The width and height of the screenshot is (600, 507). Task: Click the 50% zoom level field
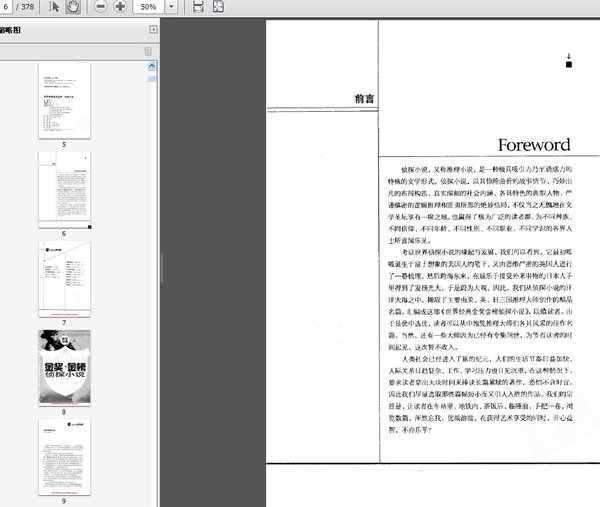pyautogui.click(x=149, y=7)
